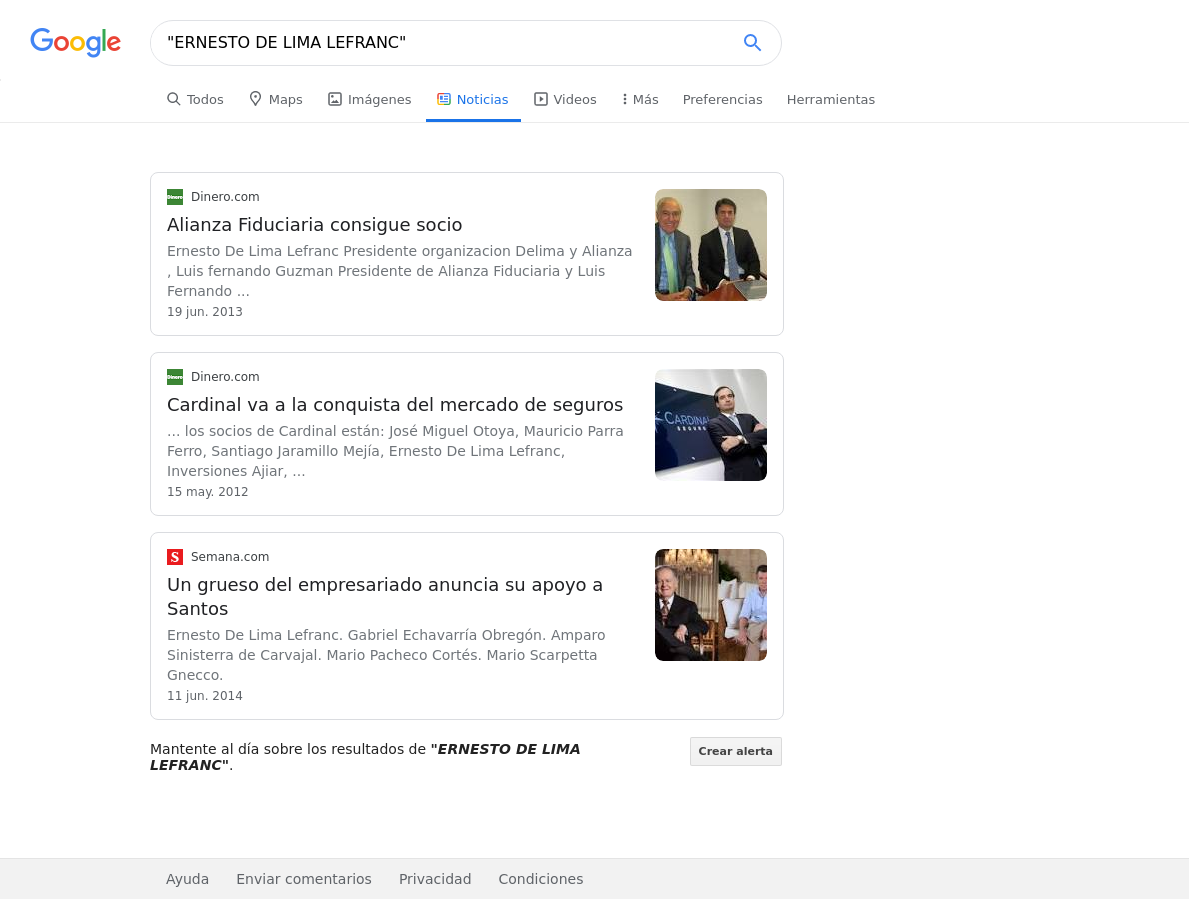Click the blue search magnifier icon
The image size is (1189, 899).
[x=751, y=42]
